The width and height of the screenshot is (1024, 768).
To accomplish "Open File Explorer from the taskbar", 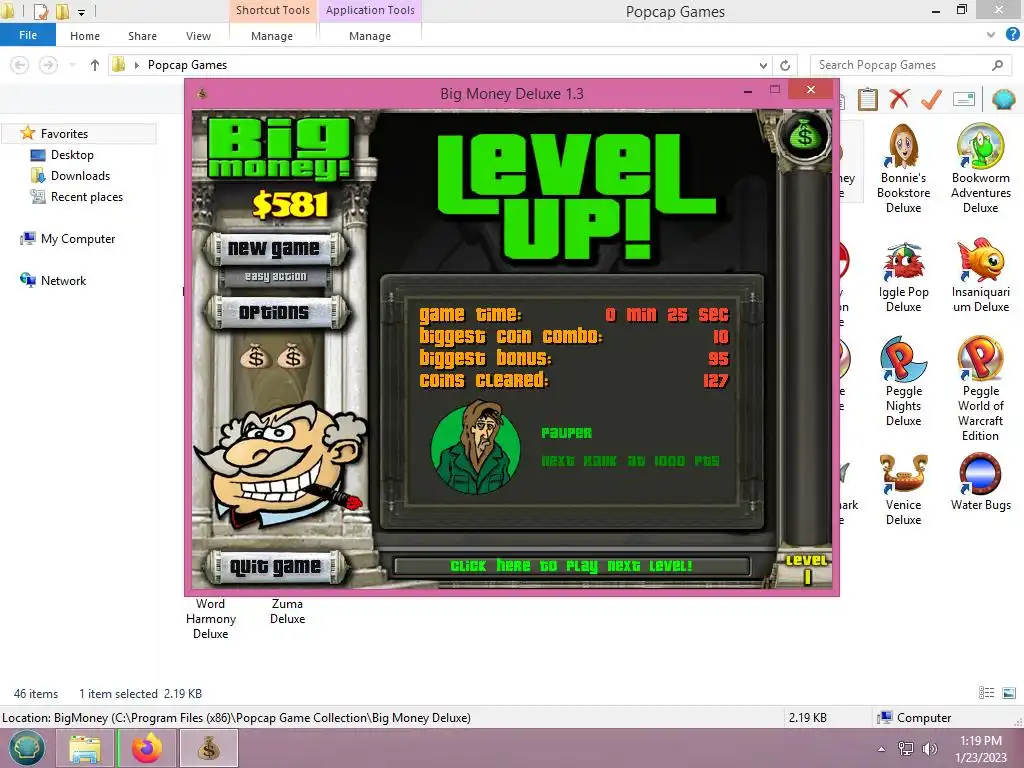I will click(x=85, y=748).
